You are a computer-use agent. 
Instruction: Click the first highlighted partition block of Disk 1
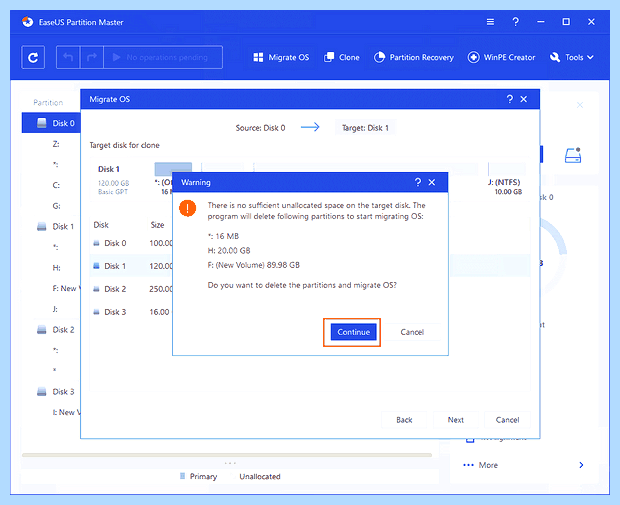173,169
